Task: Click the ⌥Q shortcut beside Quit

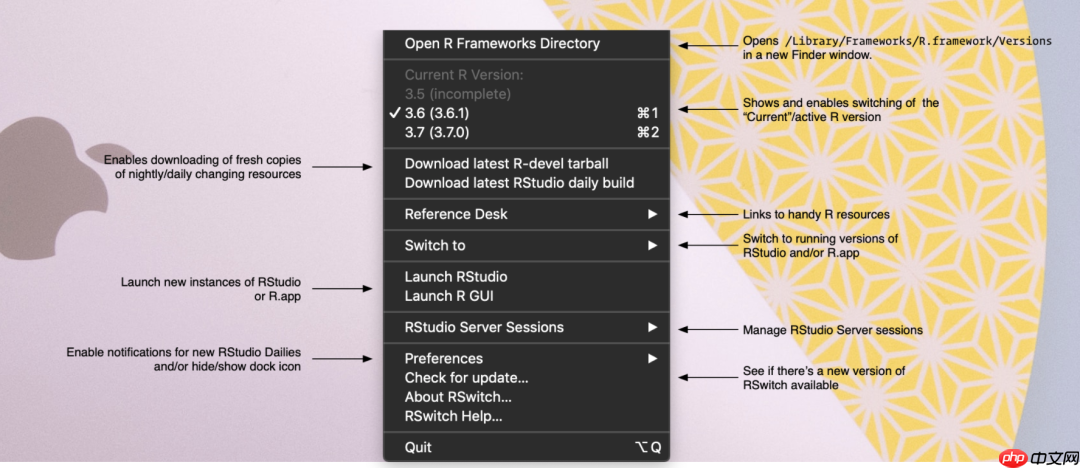Action: point(647,447)
